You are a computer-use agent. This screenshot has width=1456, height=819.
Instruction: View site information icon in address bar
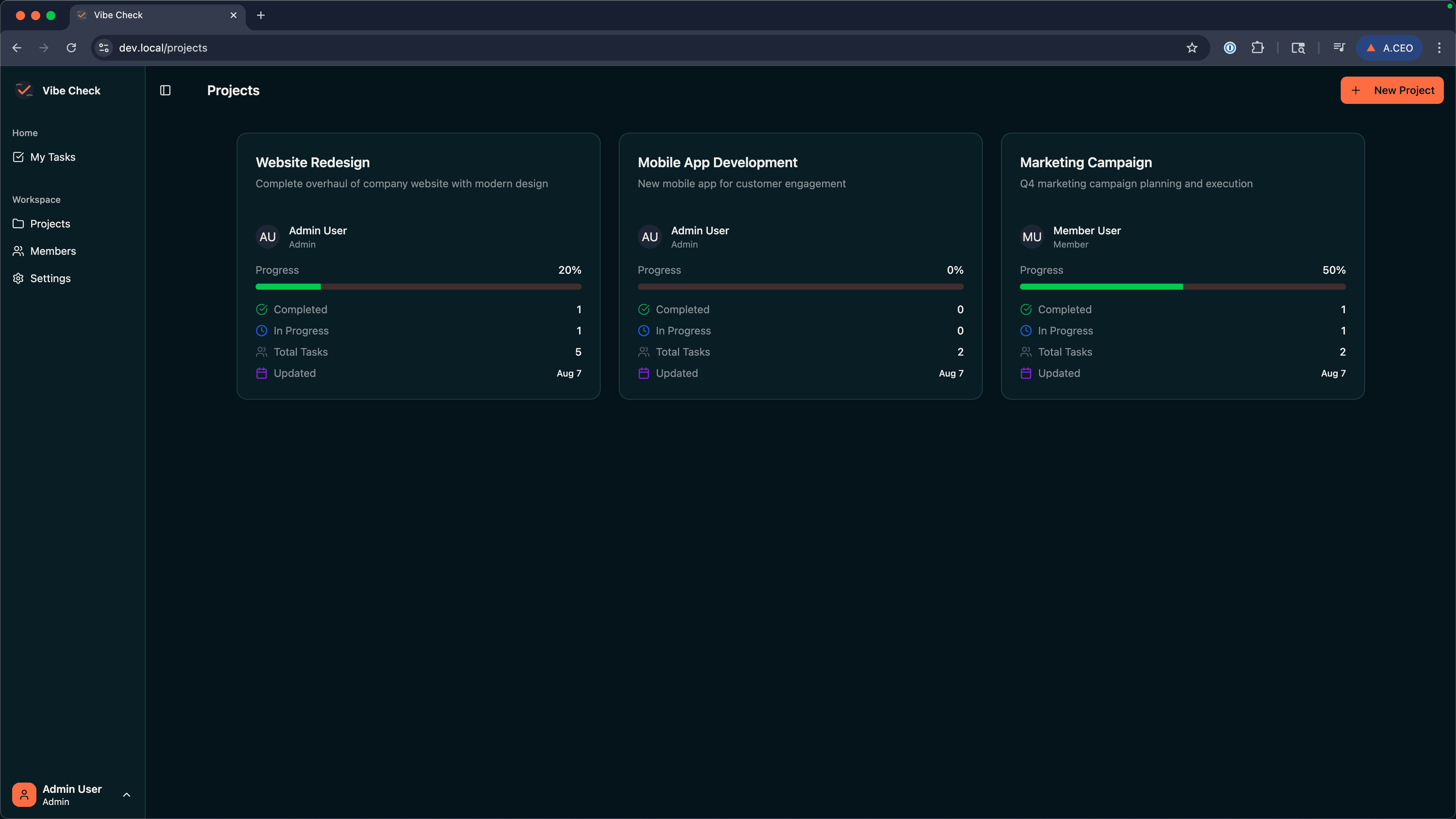tap(104, 48)
